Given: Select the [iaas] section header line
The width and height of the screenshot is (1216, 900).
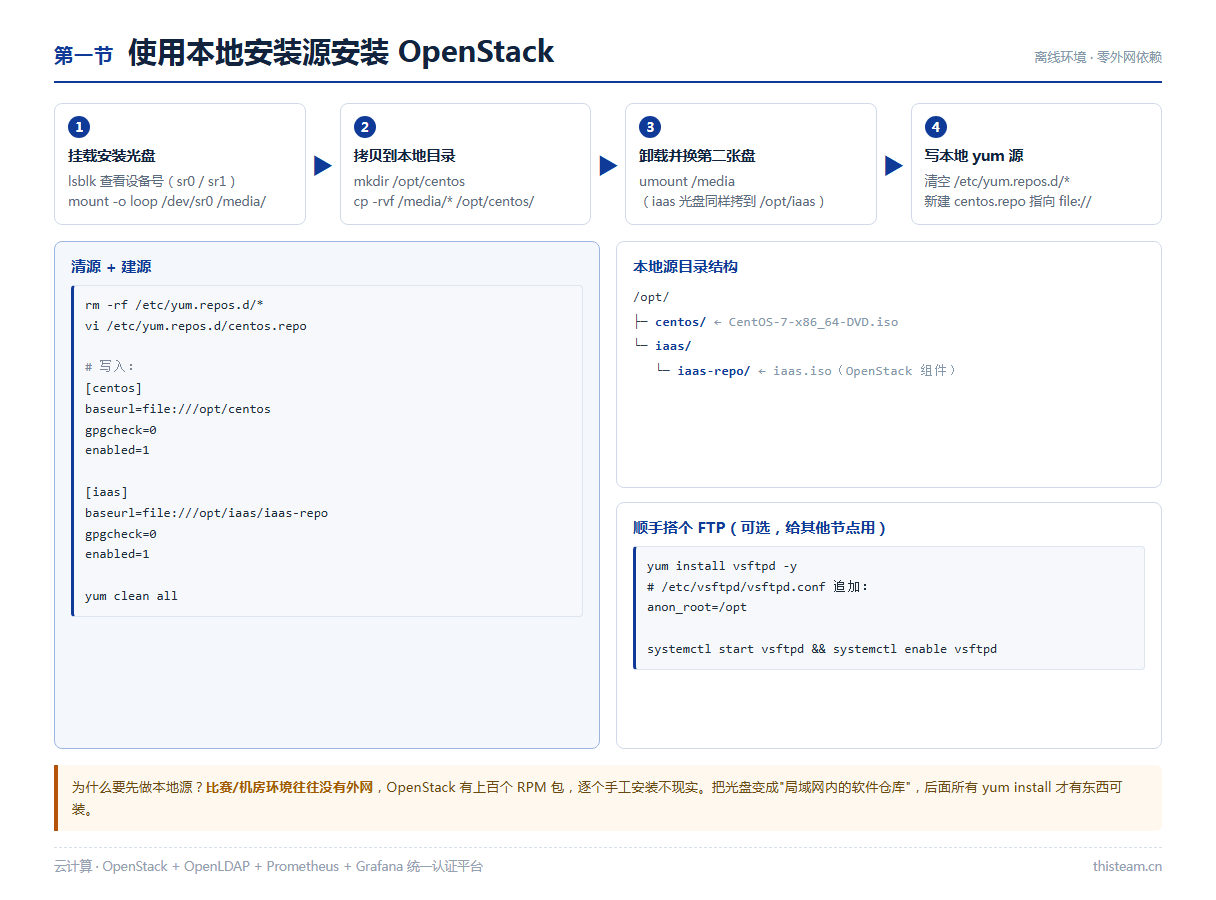Looking at the screenshot, I should click(x=107, y=492).
